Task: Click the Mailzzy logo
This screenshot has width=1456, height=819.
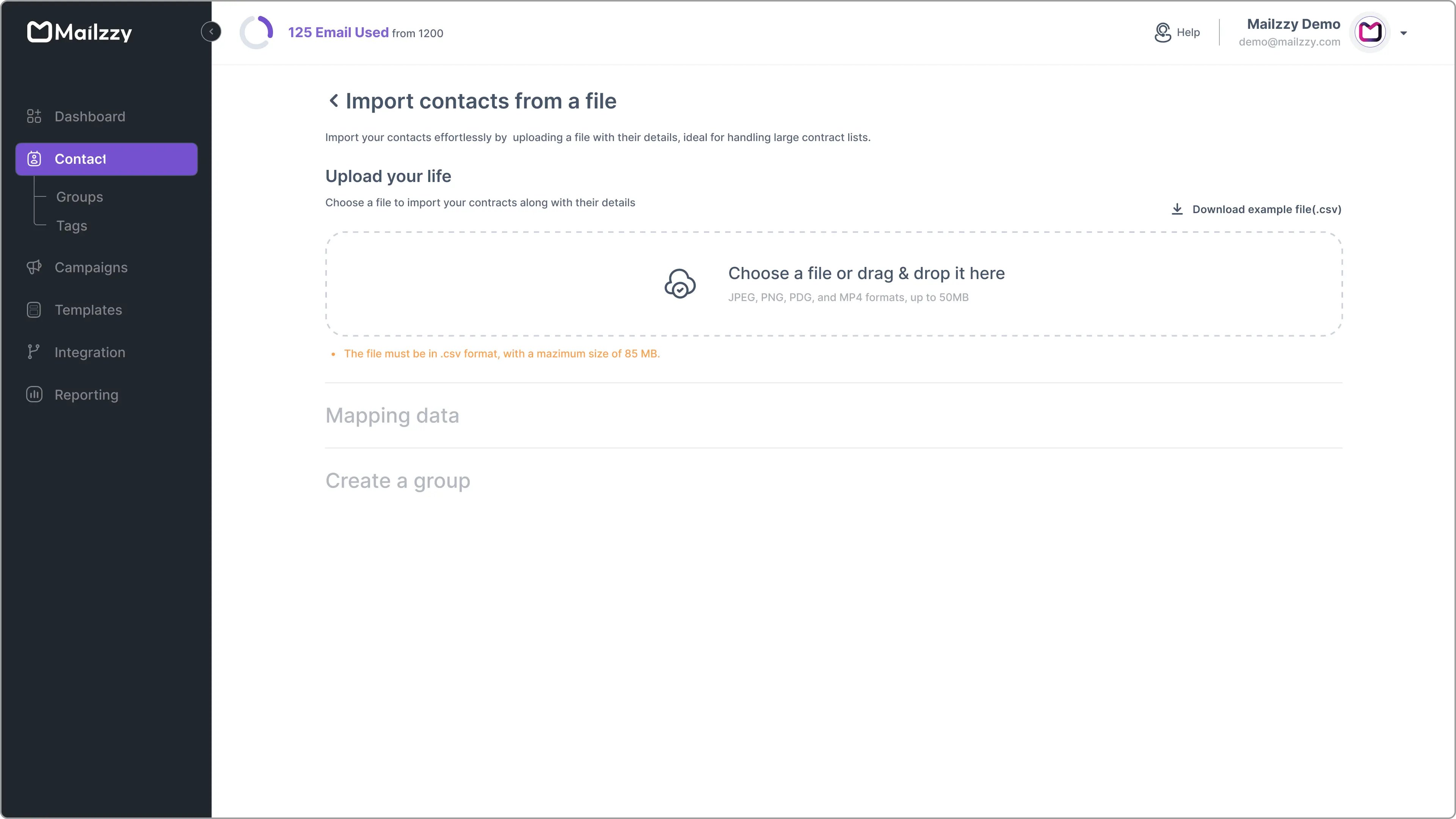Action: tap(79, 32)
